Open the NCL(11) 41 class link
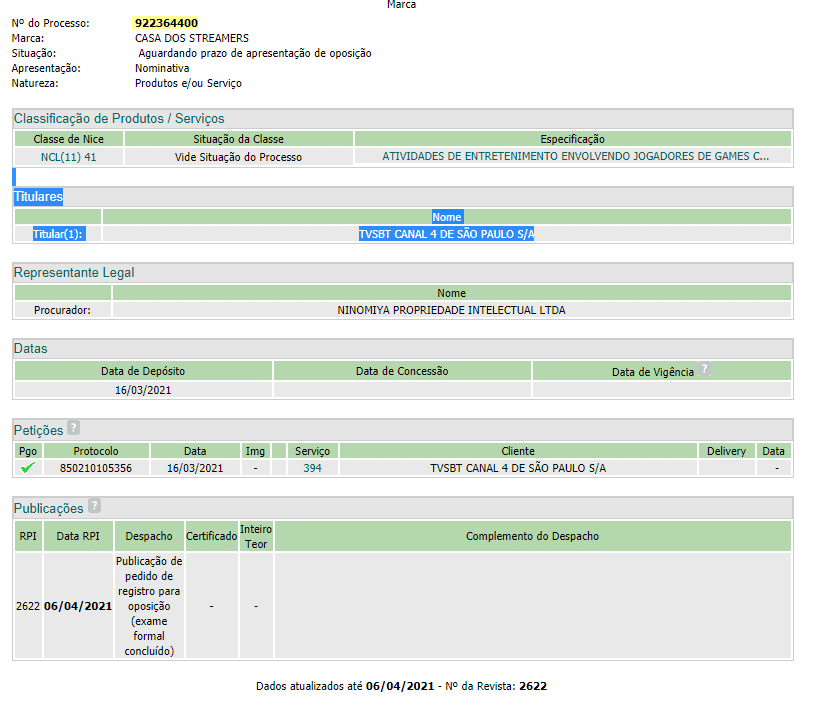816x708 pixels. pyautogui.click(x=68, y=157)
